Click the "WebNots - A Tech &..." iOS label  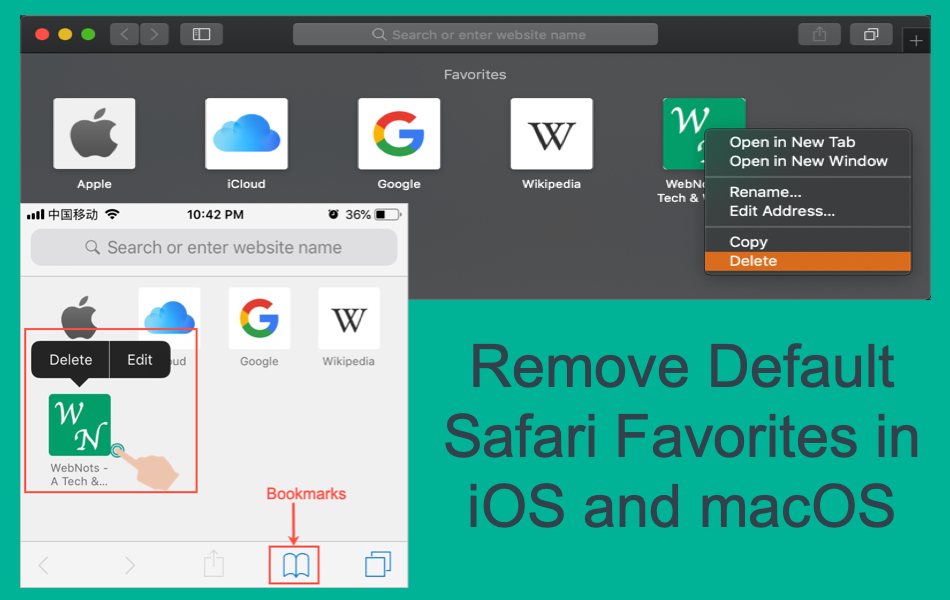click(x=79, y=475)
